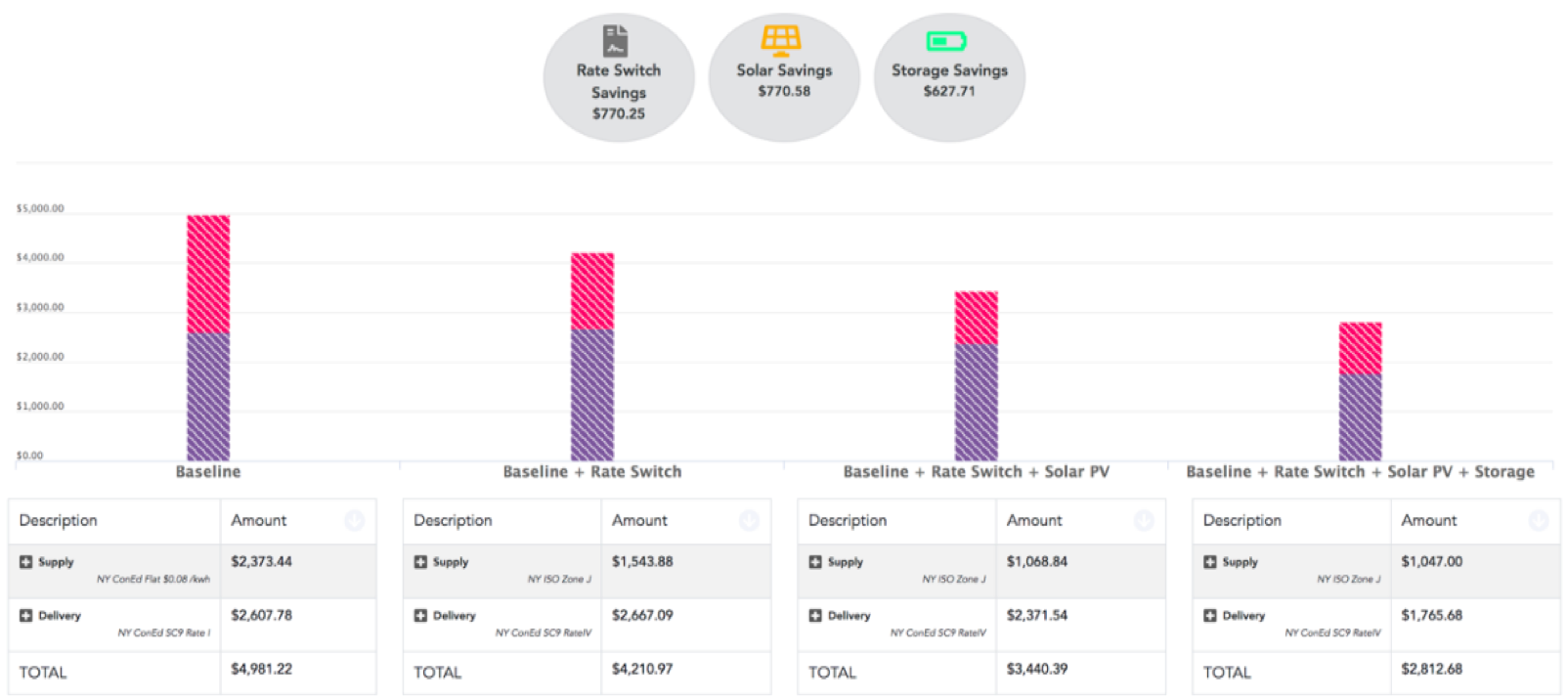Download the Storage scenario table
The height and width of the screenshot is (700, 1568).
pos(1540,520)
